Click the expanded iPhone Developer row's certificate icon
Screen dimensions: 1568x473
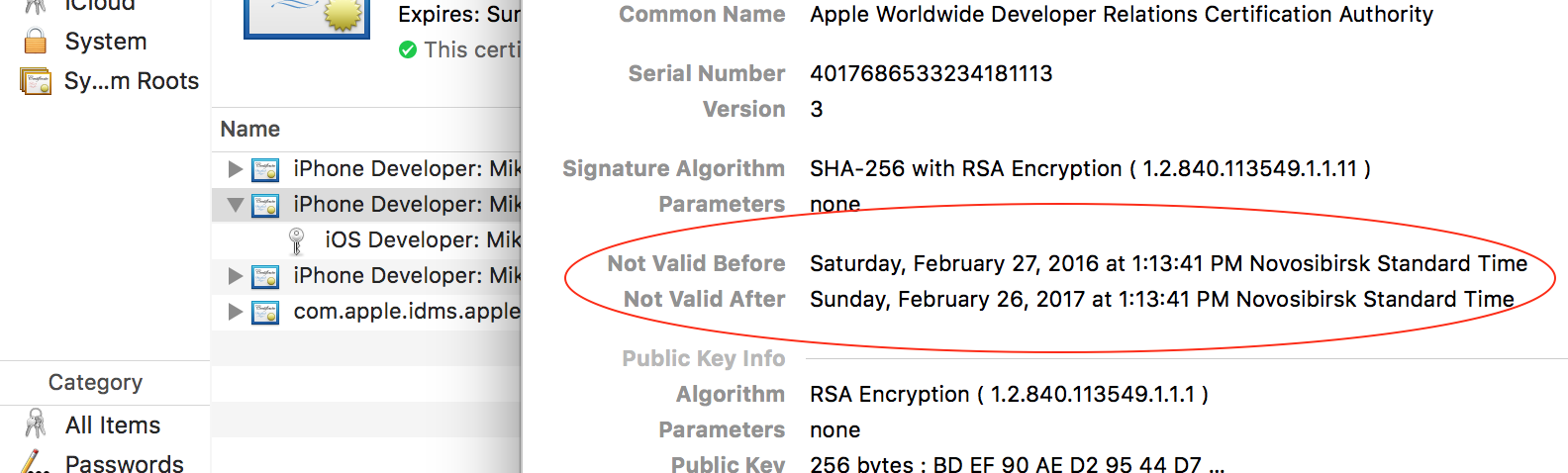point(265,205)
